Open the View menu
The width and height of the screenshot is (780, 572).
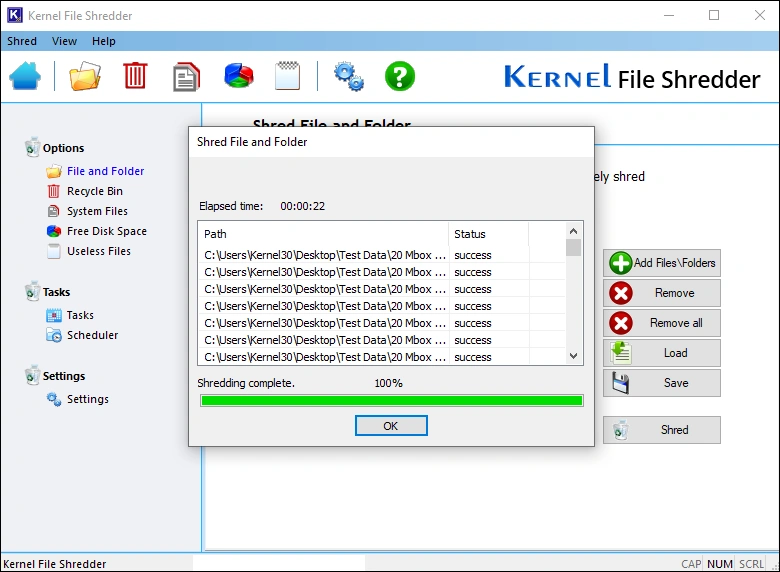64,41
